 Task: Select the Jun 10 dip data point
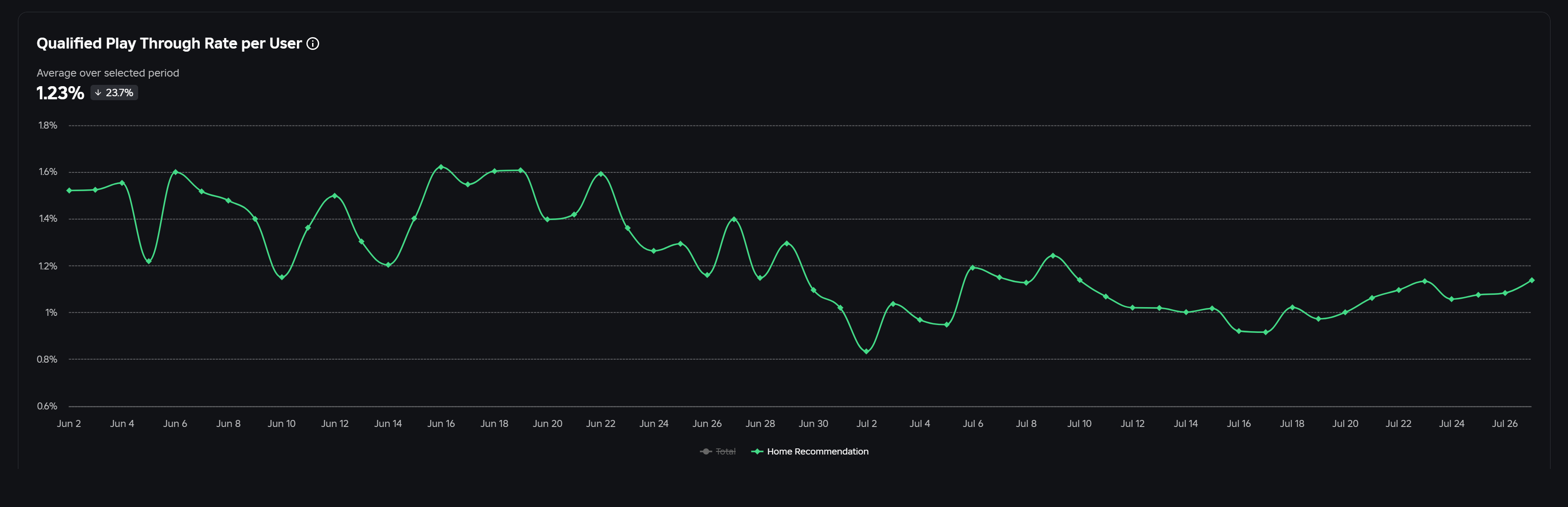(x=282, y=277)
